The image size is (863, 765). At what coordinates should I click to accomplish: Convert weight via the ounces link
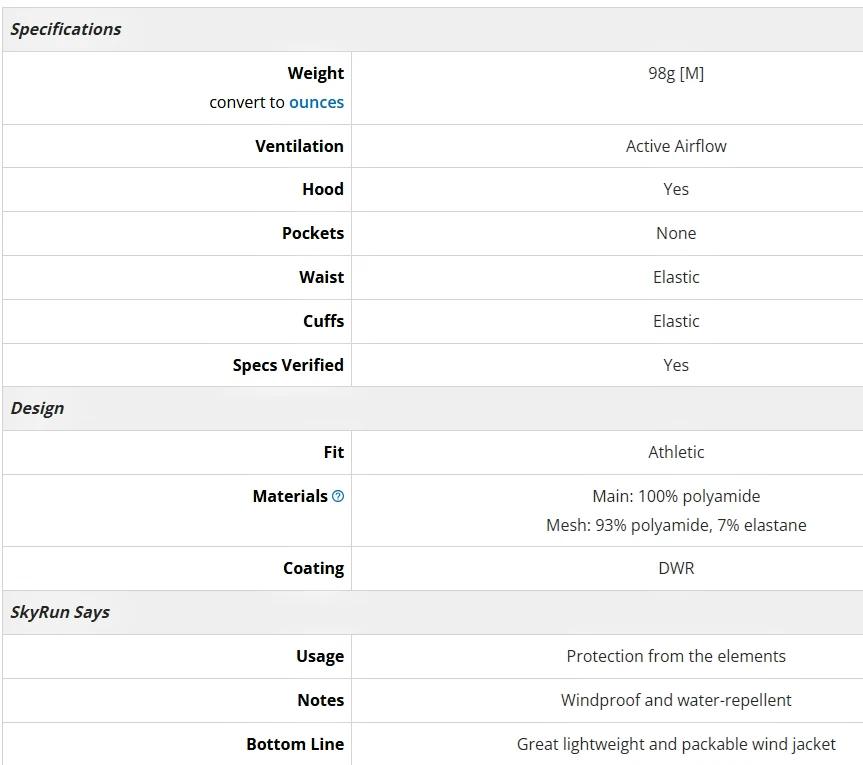coord(316,102)
